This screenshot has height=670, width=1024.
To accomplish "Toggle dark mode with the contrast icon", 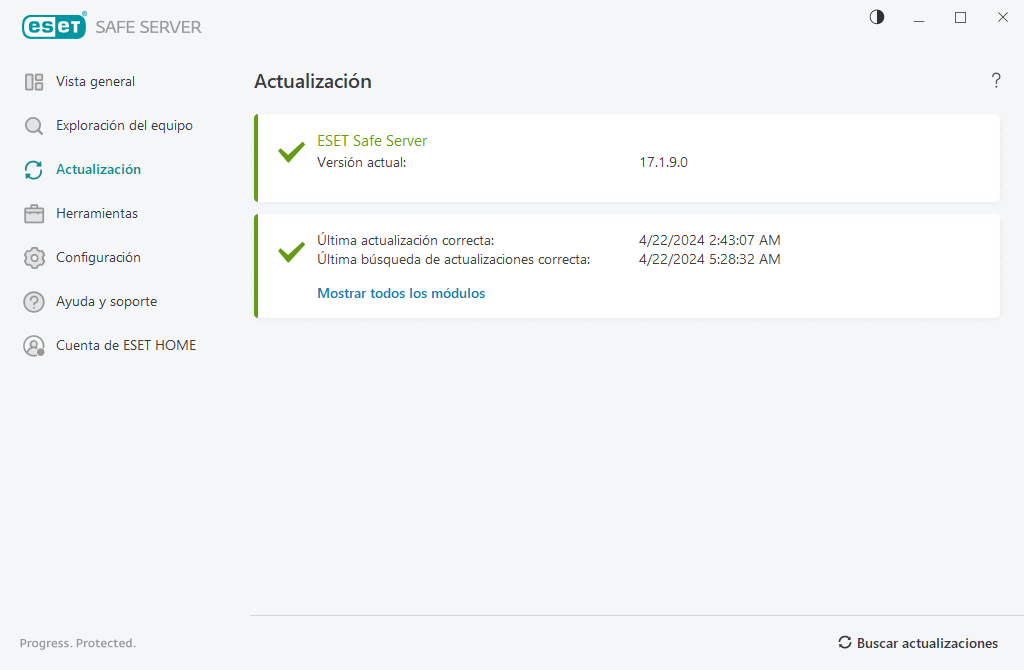I will 876,17.
